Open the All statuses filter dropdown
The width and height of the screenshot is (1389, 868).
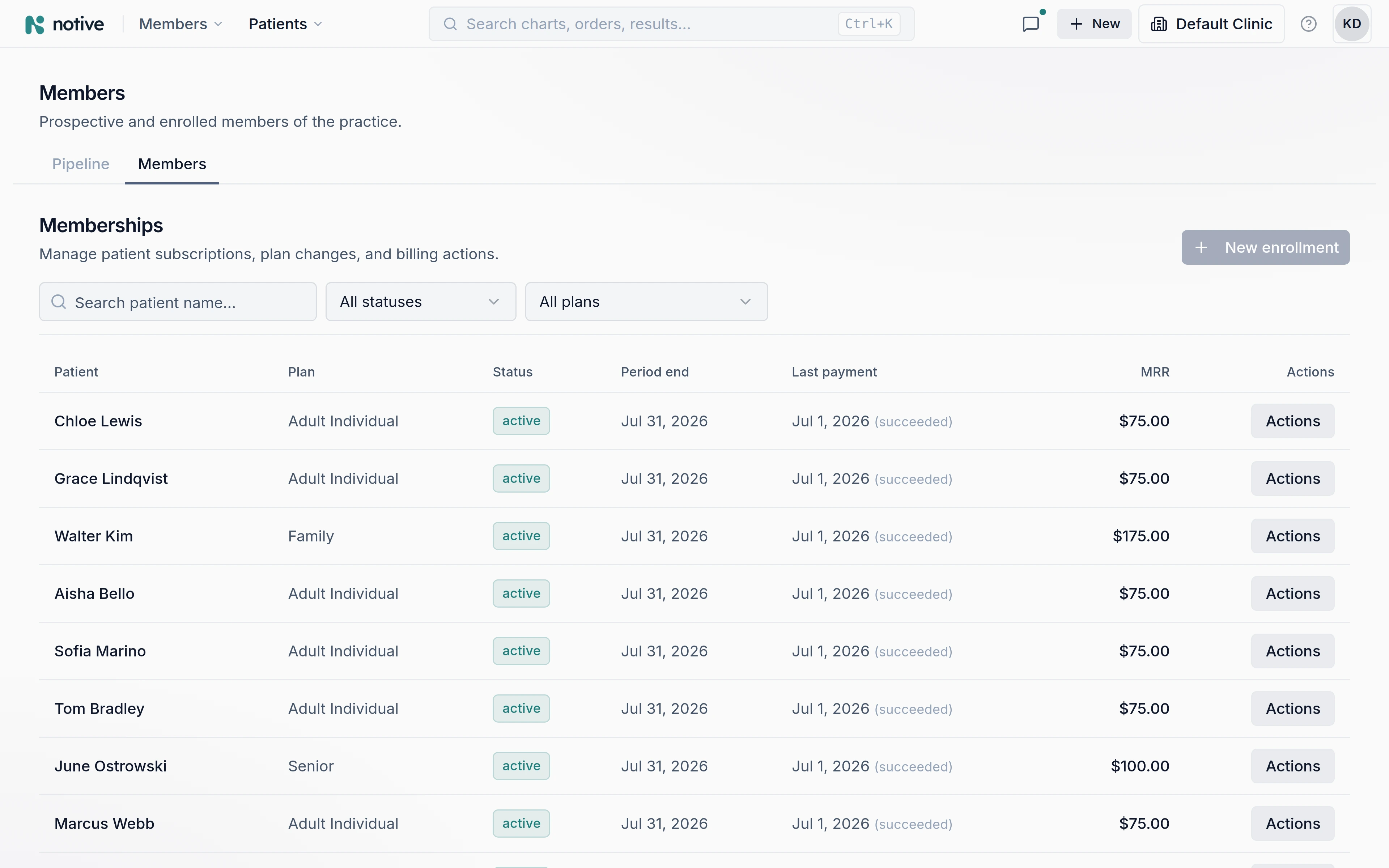(421, 301)
